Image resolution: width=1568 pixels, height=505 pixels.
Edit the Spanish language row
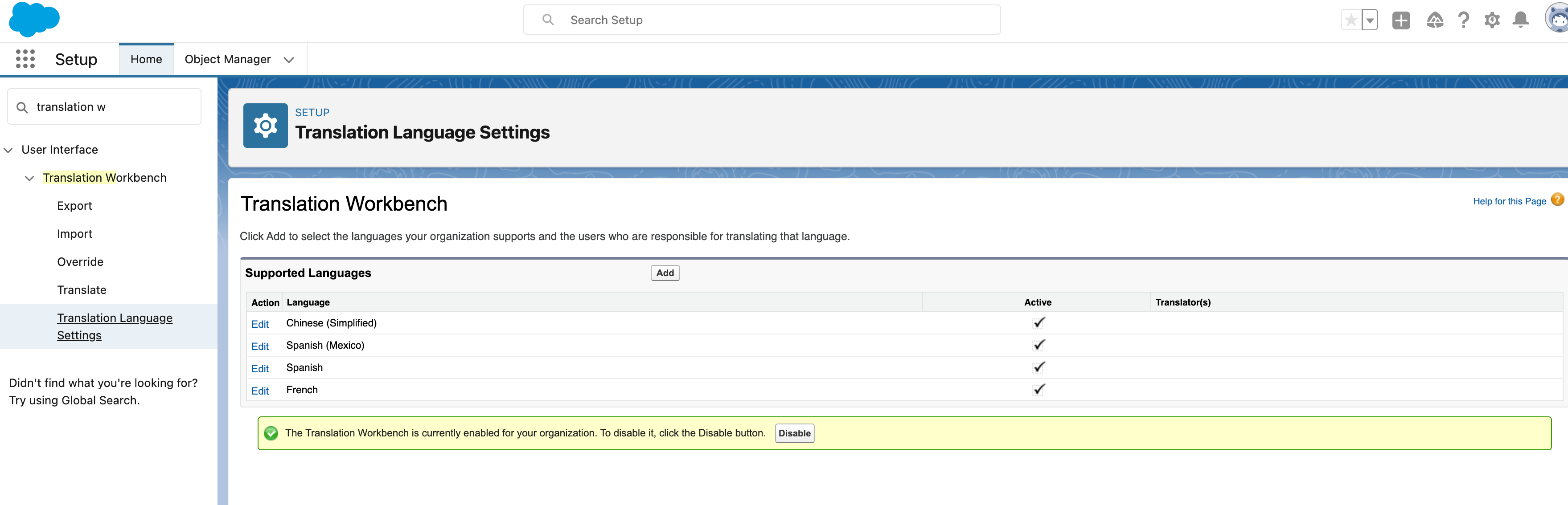coord(260,369)
